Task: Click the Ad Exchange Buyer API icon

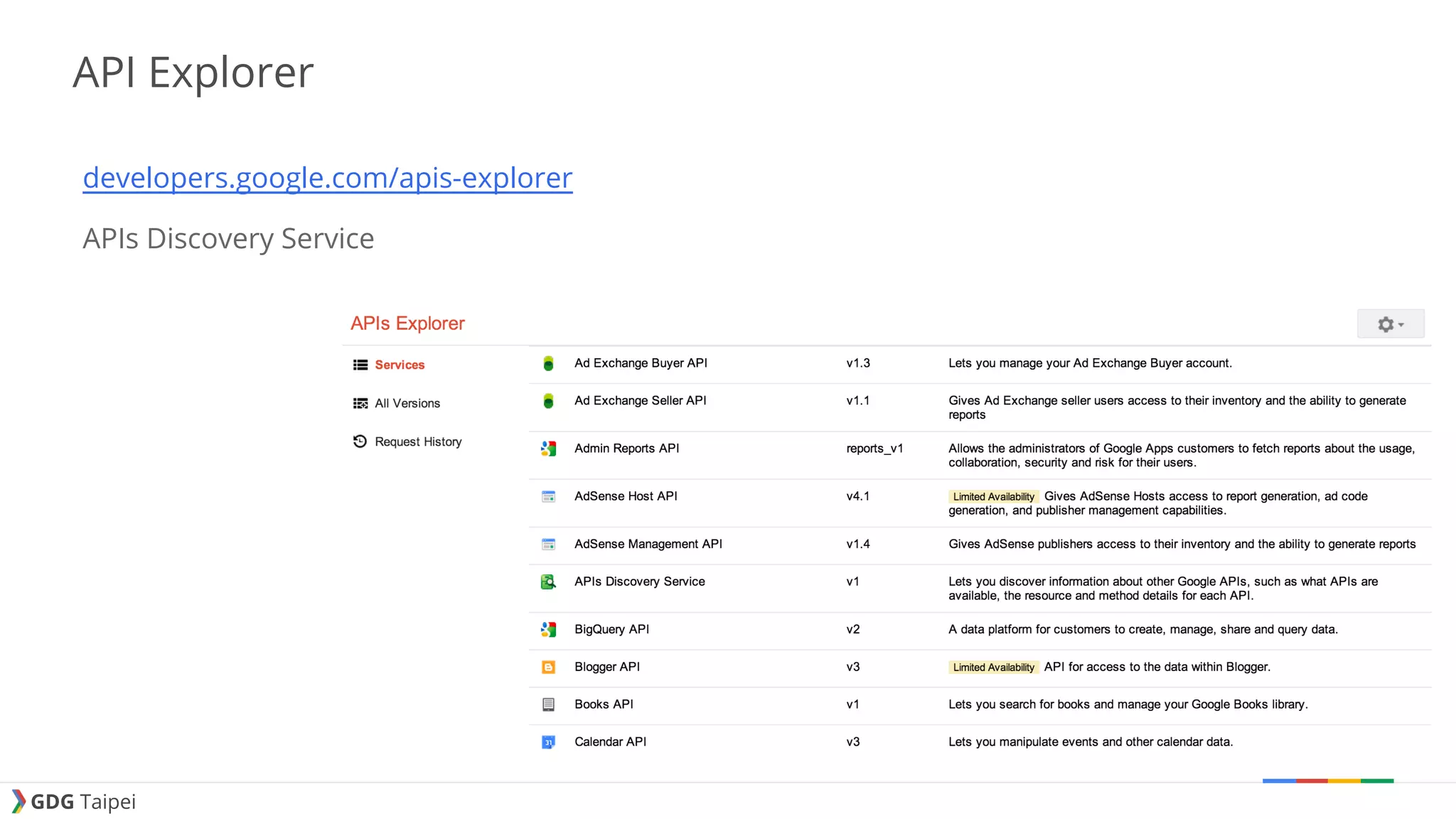Action: tap(548, 363)
